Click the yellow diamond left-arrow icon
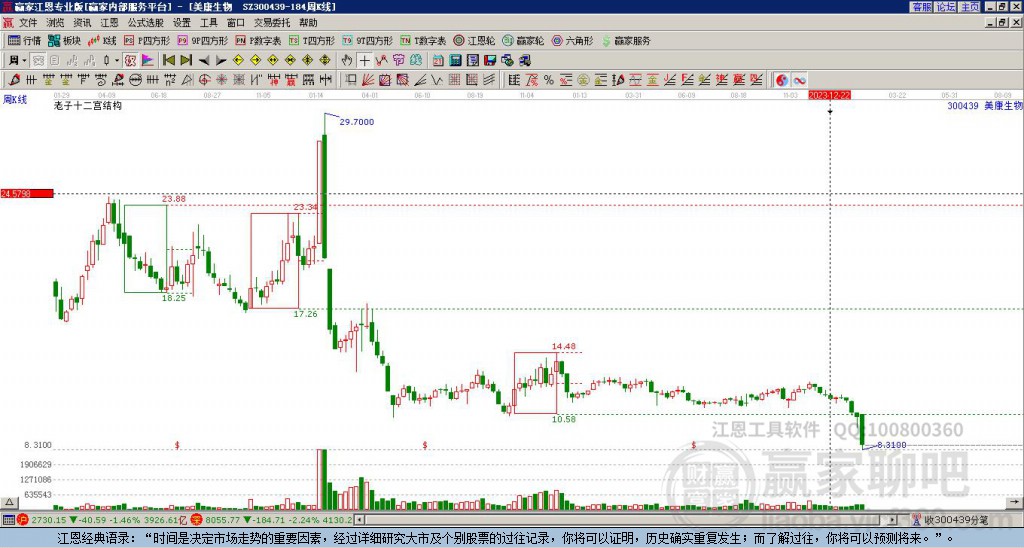 point(238,61)
